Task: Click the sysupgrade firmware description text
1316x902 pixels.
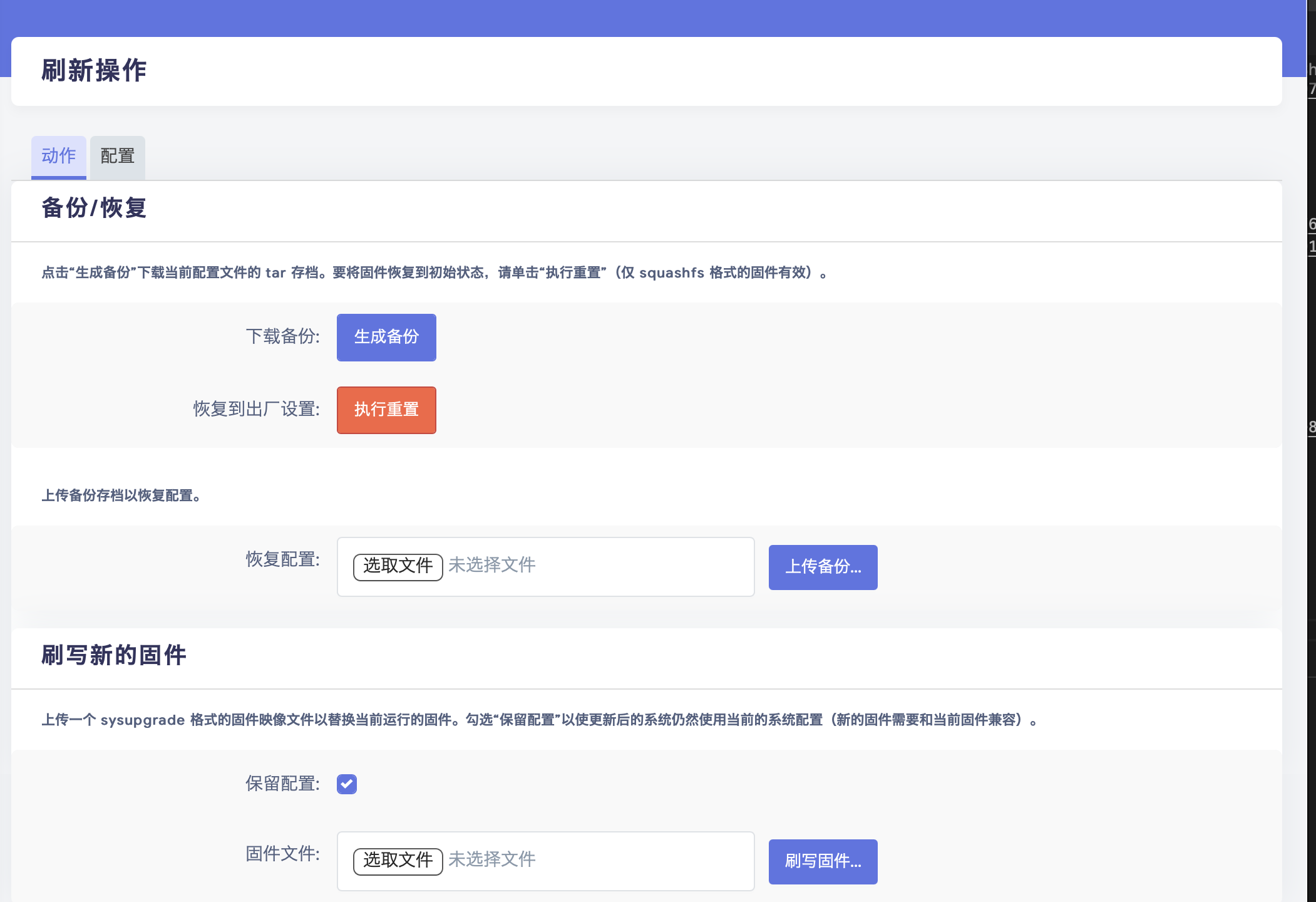Action: tap(538, 720)
